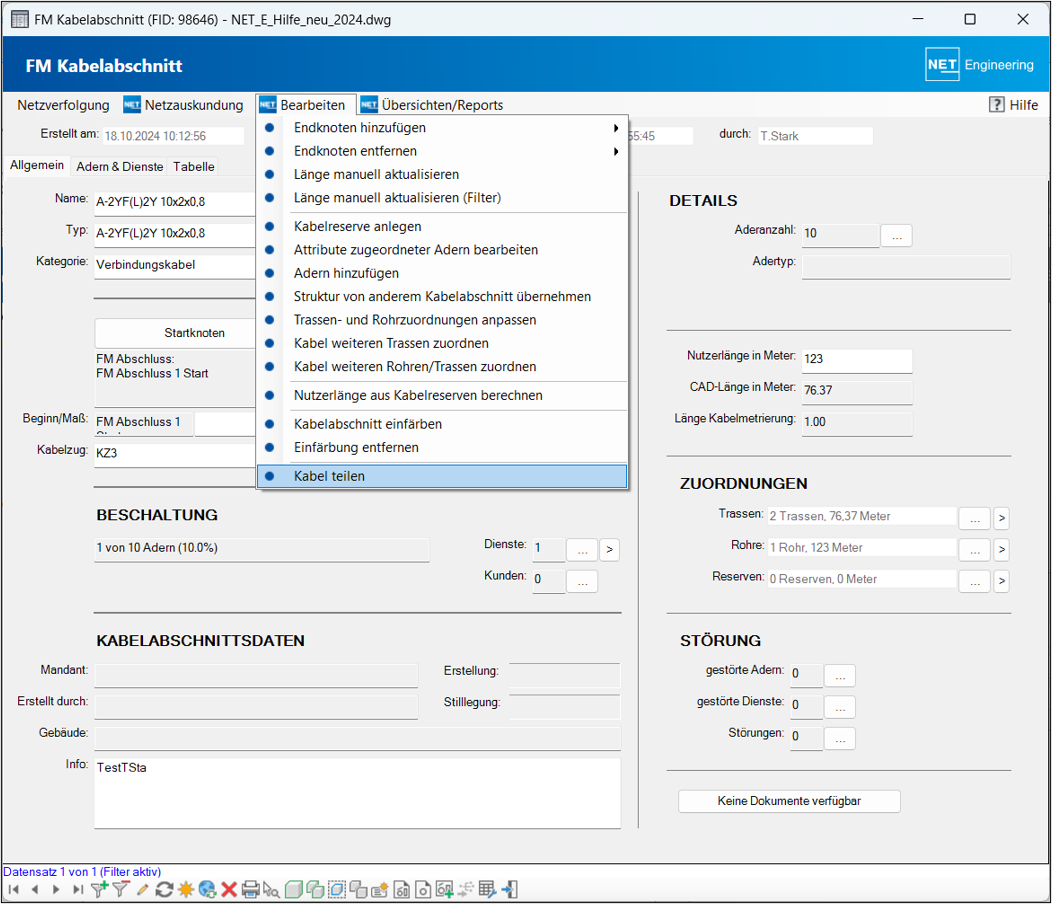
Task: Click ellipsis button next to Störungen
Action: tap(840, 738)
